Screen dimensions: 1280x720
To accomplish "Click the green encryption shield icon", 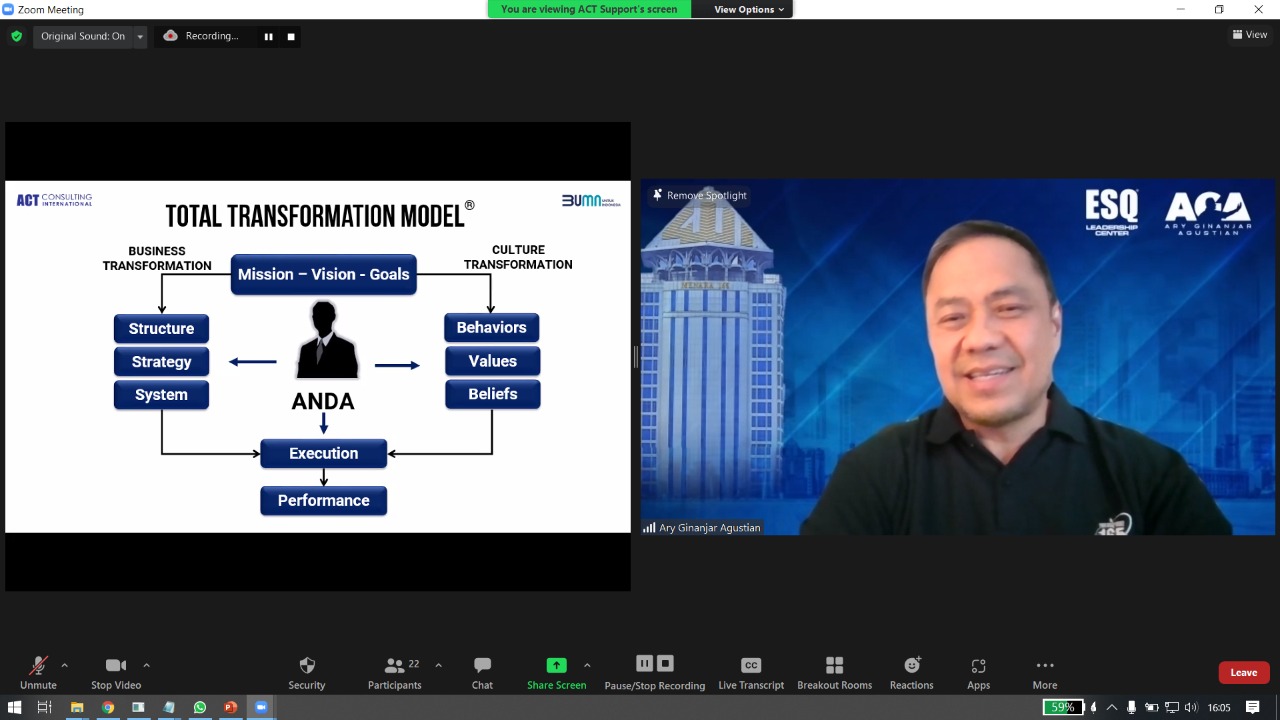I will pos(16,36).
